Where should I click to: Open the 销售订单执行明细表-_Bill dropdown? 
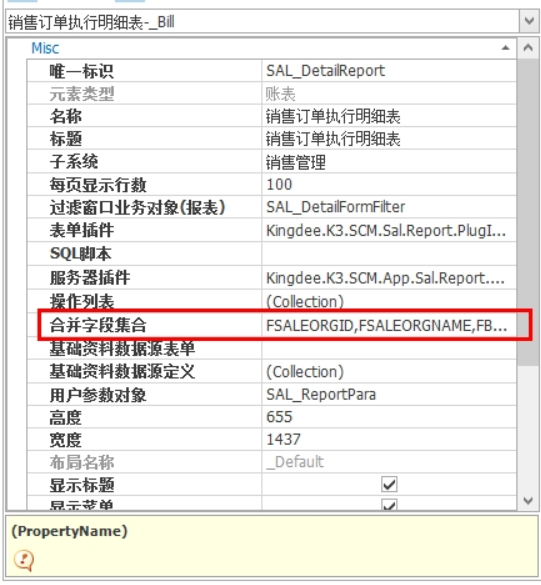coord(529,21)
